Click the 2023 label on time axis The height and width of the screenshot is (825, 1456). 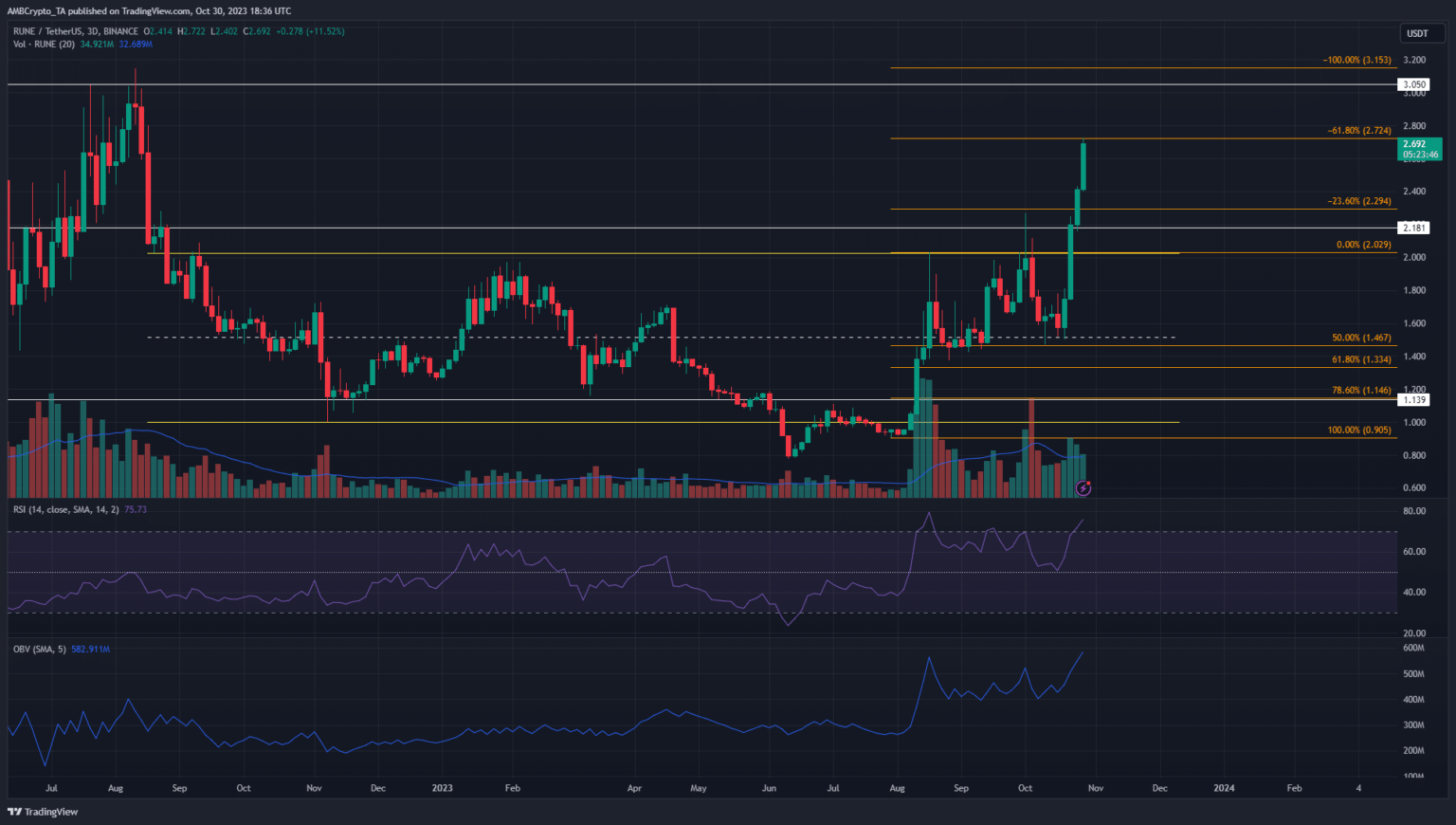pyautogui.click(x=442, y=788)
